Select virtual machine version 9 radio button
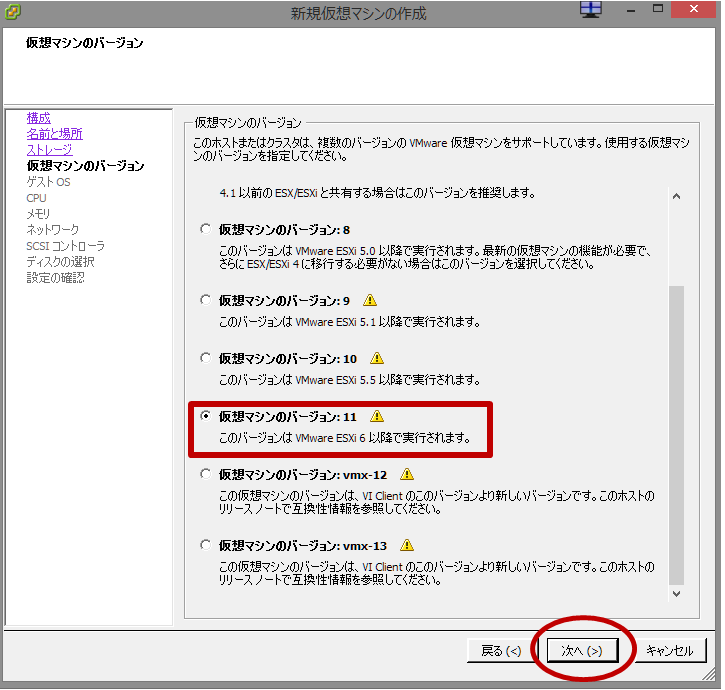This screenshot has height=690, width=725. point(206,300)
